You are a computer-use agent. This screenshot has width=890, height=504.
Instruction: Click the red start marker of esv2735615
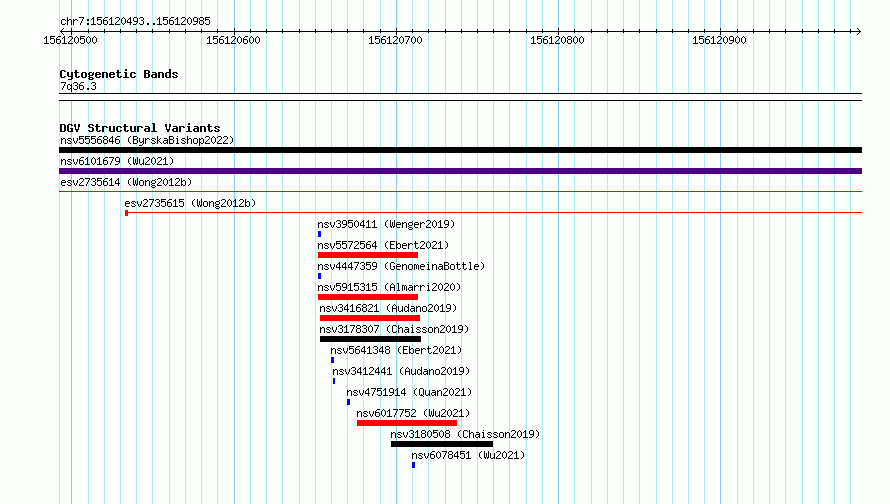pyautogui.click(x=127, y=213)
